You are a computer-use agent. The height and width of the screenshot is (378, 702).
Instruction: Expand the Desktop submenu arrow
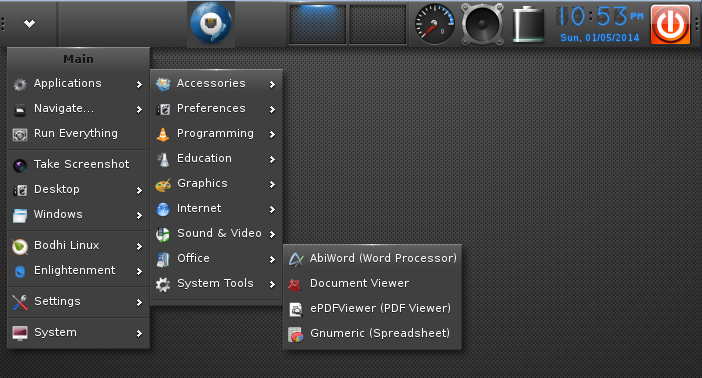pyautogui.click(x=139, y=190)
